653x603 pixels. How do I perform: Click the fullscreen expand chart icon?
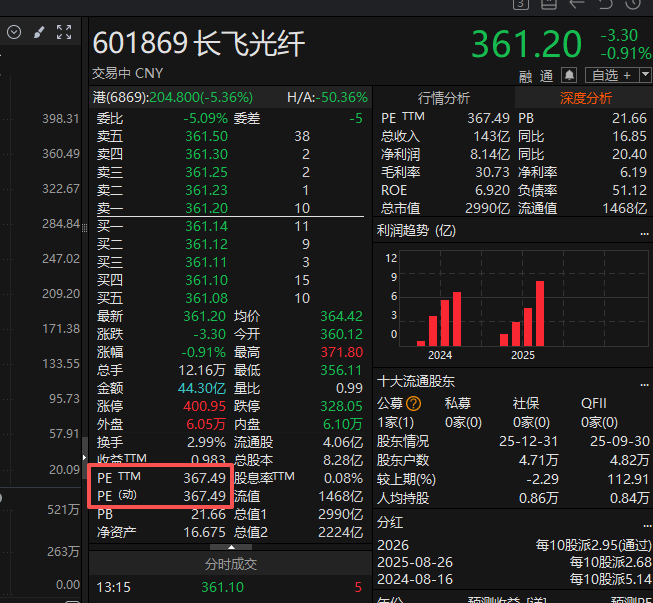point(64,32)
